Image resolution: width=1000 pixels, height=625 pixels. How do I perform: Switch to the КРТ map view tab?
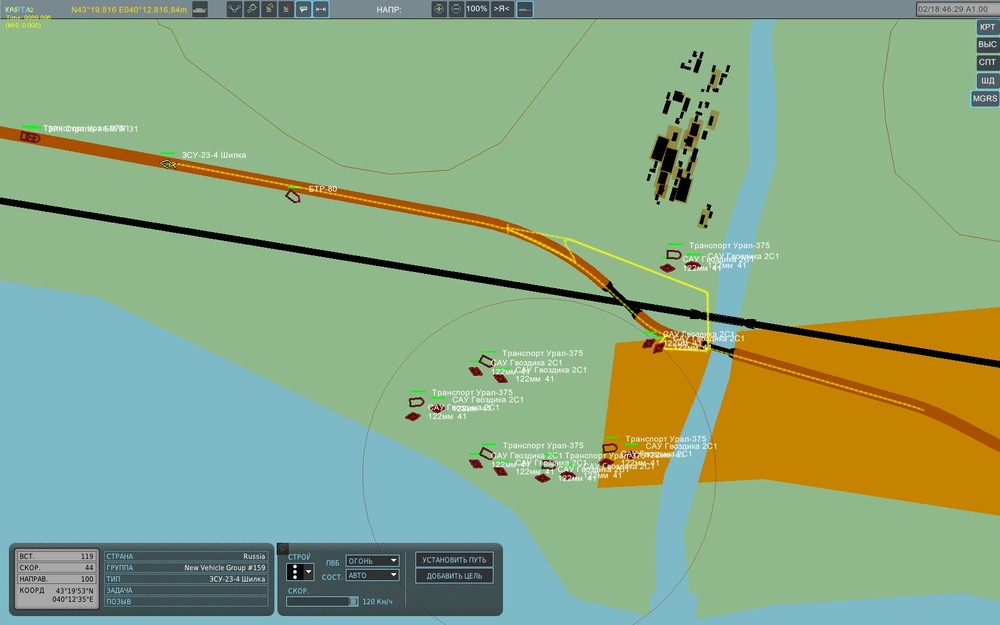tap(987, 27)
